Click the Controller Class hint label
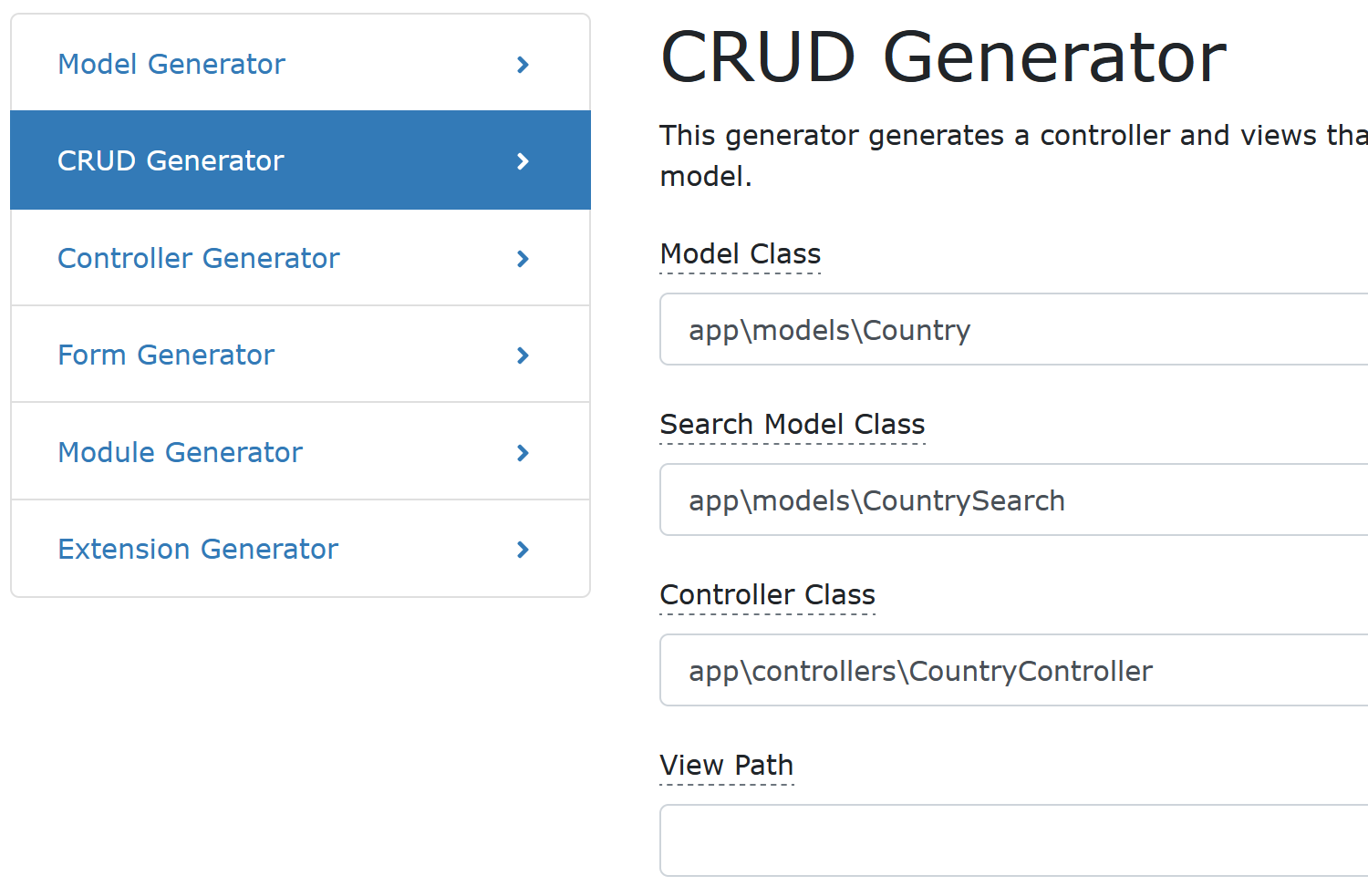 coord(768,595)
